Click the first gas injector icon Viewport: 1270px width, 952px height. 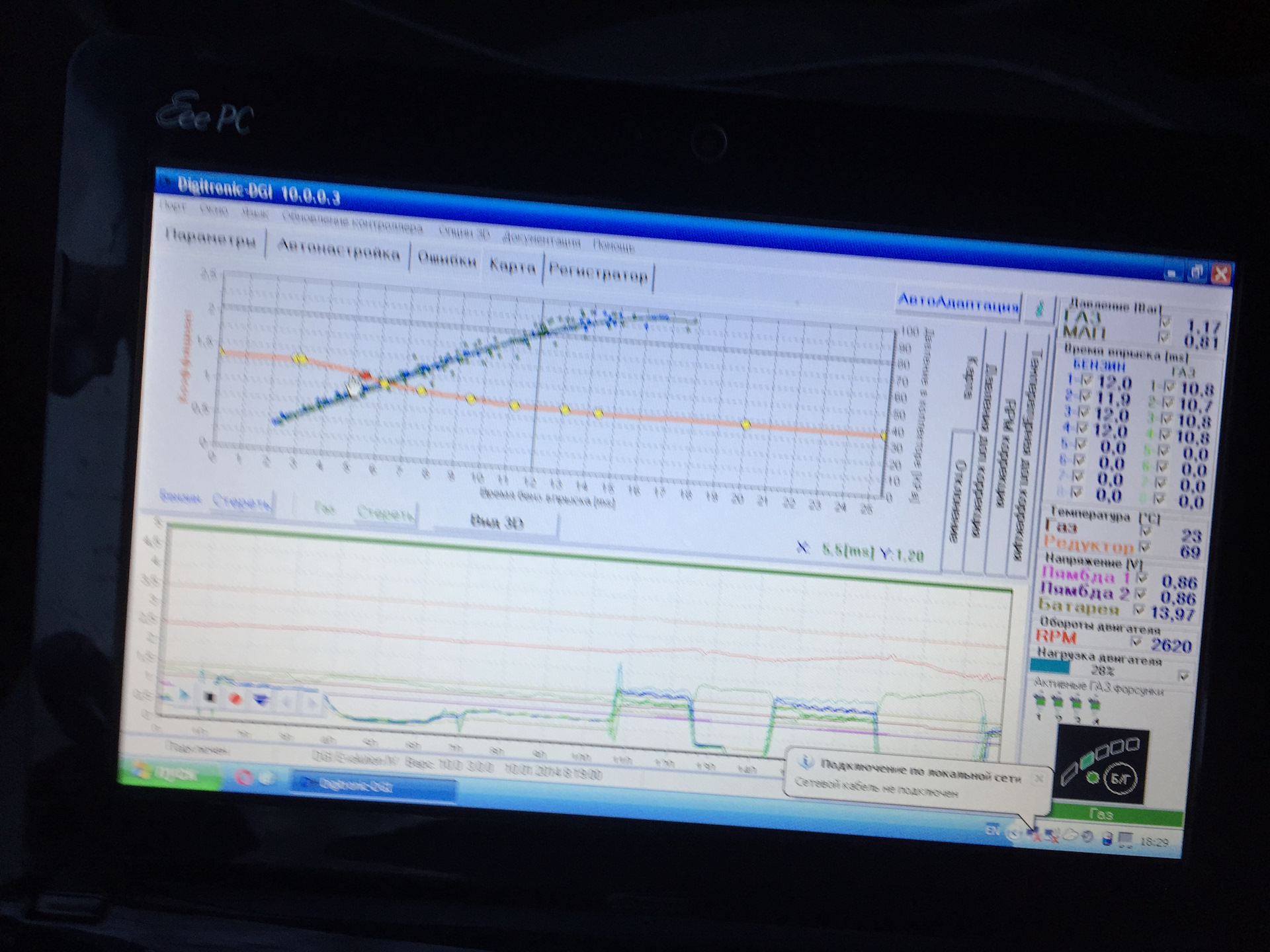(x=1040, y=701)
